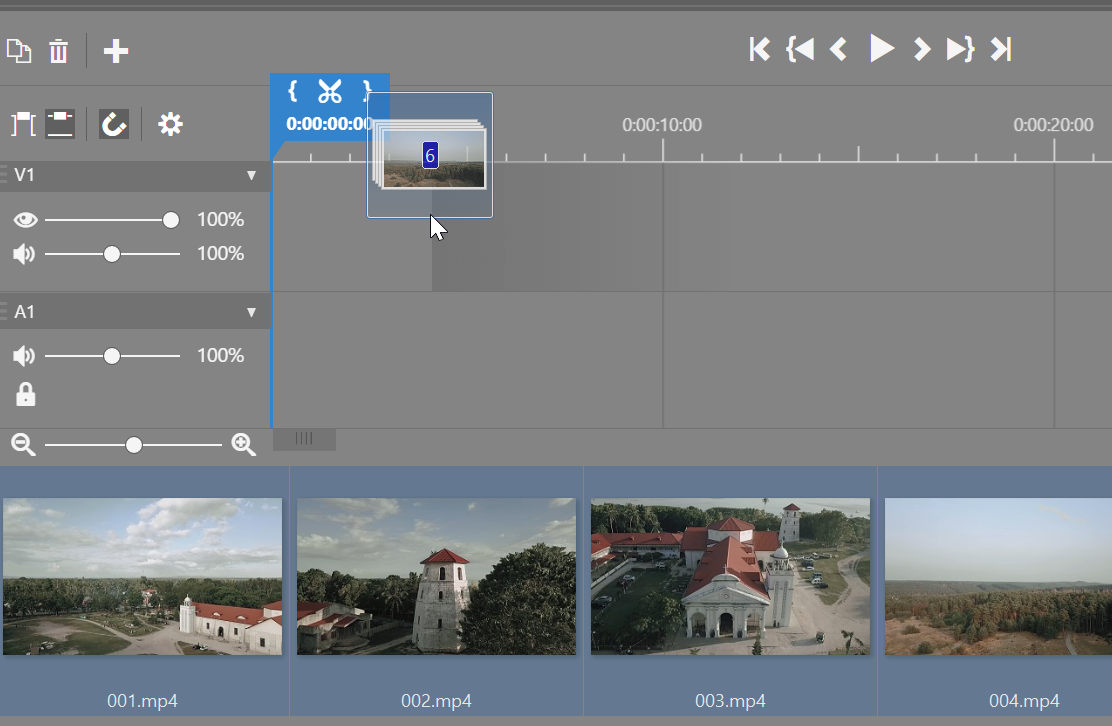The image size is (1112, 726).
Task: Select 002.mp4 bell tower thumbnail
Action: click(x=436, y=576)
